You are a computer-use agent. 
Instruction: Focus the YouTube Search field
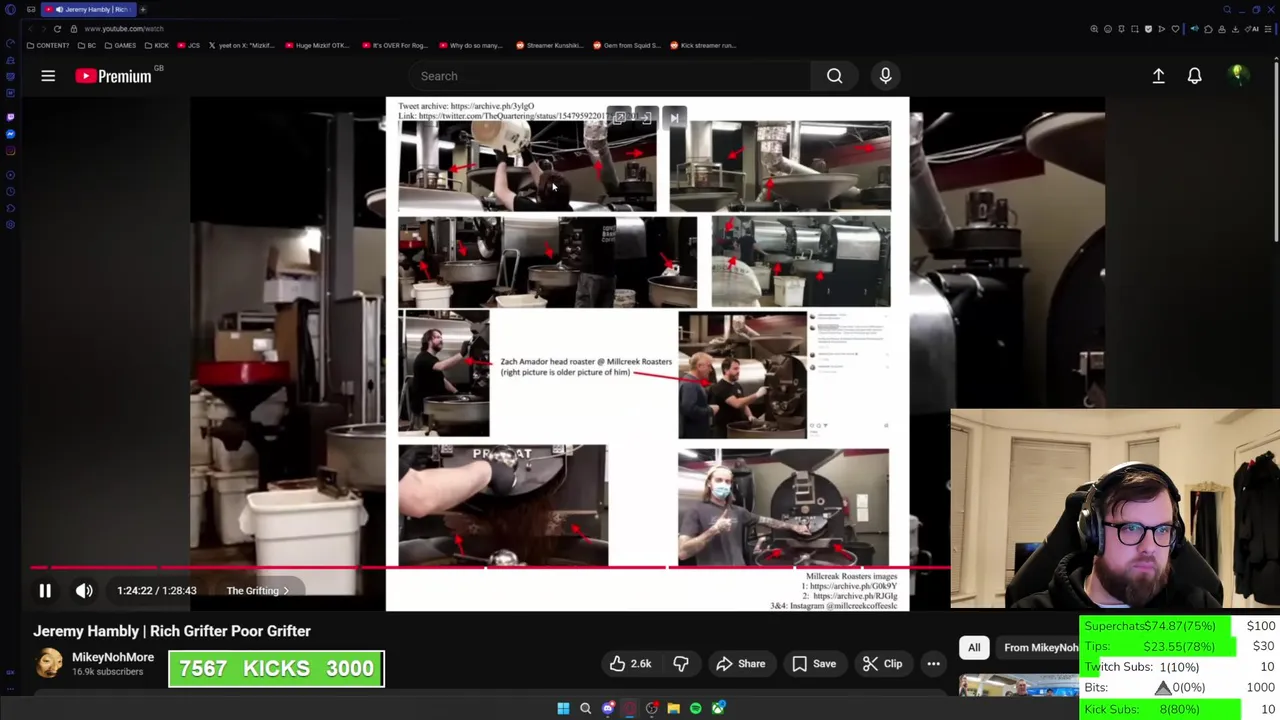click(610, 76)
